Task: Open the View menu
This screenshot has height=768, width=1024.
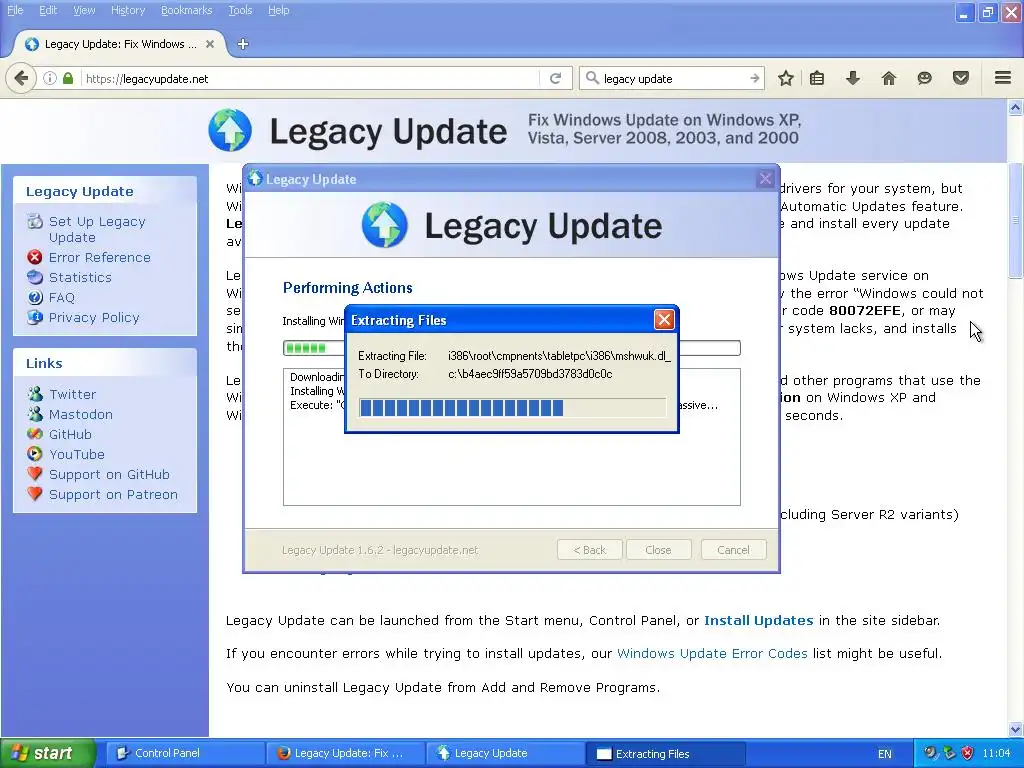Action: [x=84, y=10]
